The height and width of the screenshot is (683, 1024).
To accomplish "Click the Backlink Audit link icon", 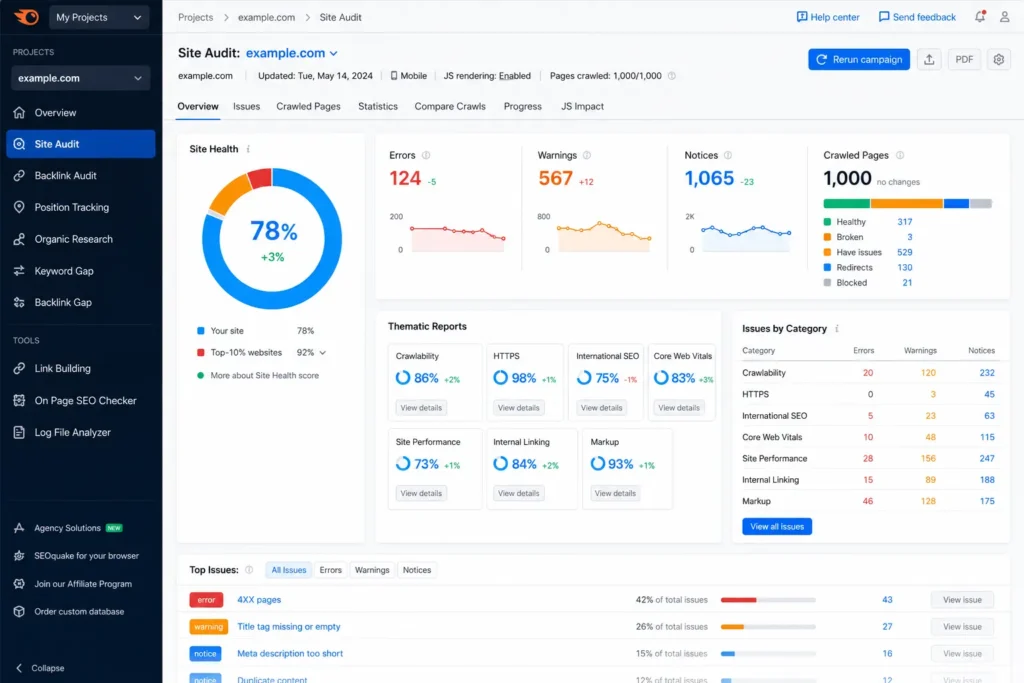I will pyautogui.click(x=19, y=176).
